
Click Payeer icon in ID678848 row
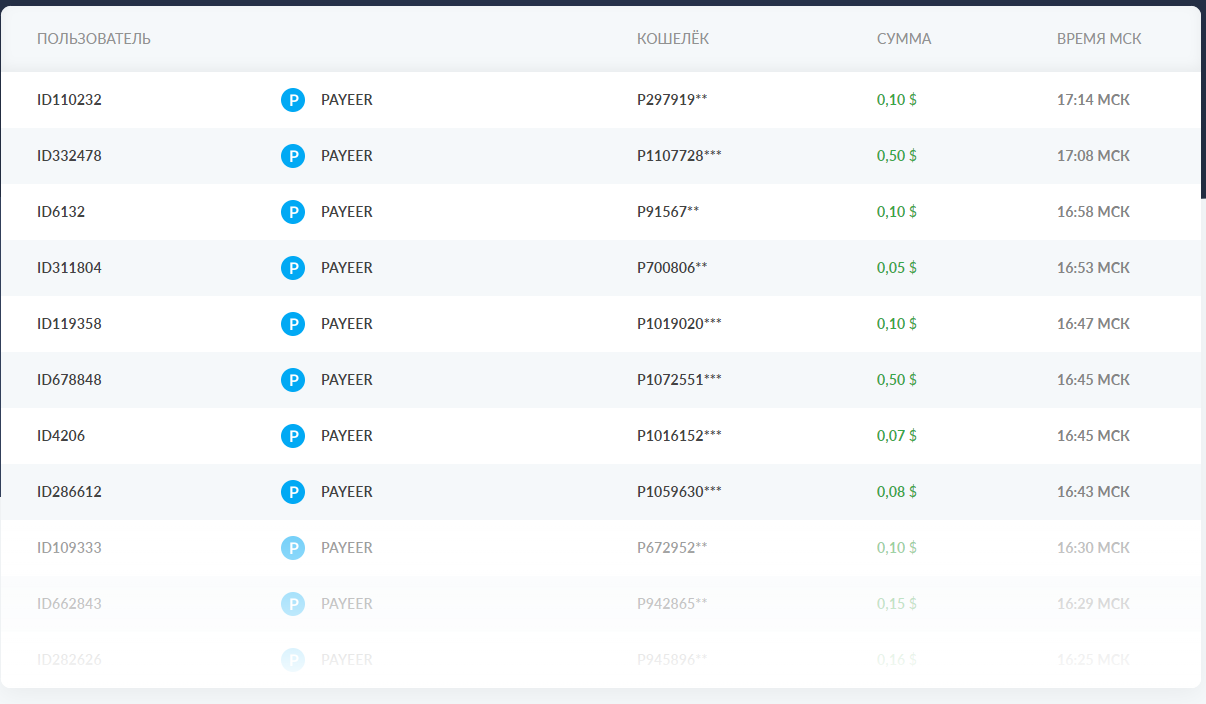coord(292,380)
